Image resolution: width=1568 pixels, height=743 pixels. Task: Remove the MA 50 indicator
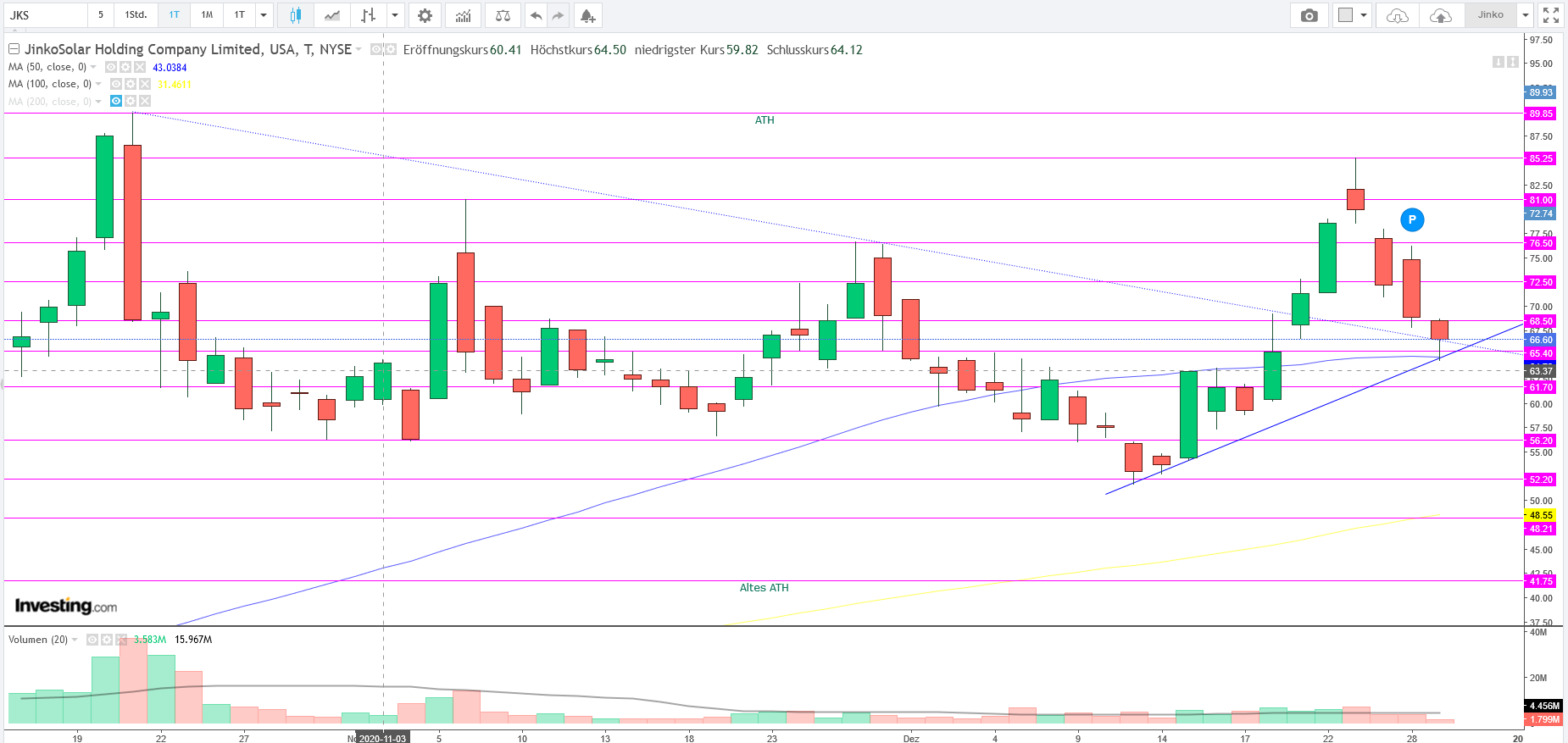coord(140,67)
